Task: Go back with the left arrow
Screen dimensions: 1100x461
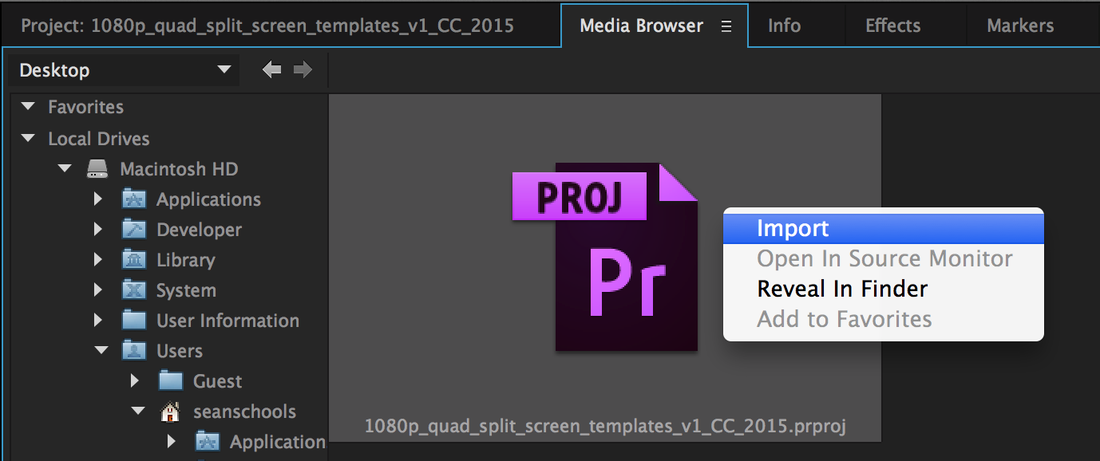Action: click(x=271, y=69)
